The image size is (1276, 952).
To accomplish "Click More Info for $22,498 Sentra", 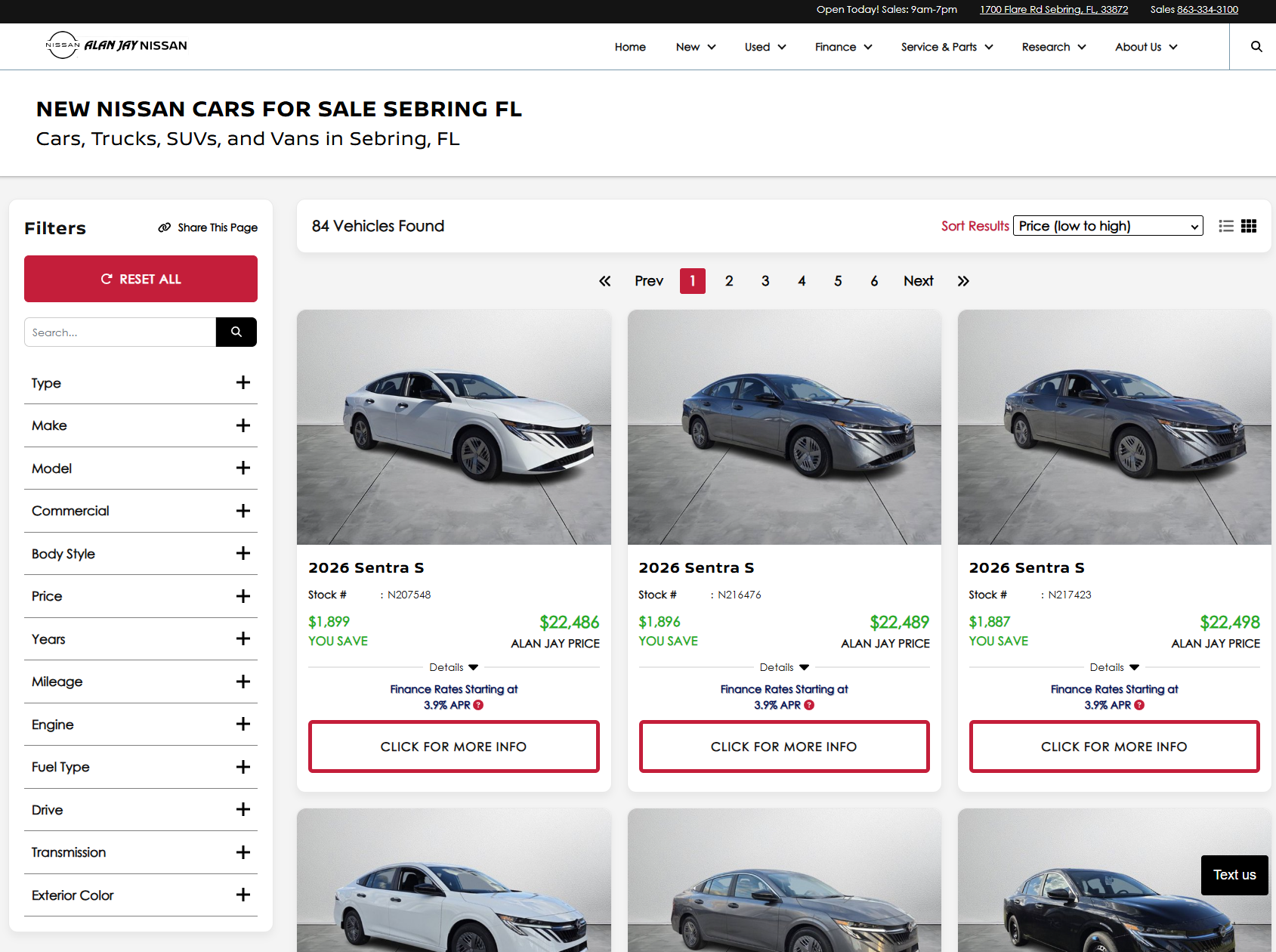I will (1114, 746).
